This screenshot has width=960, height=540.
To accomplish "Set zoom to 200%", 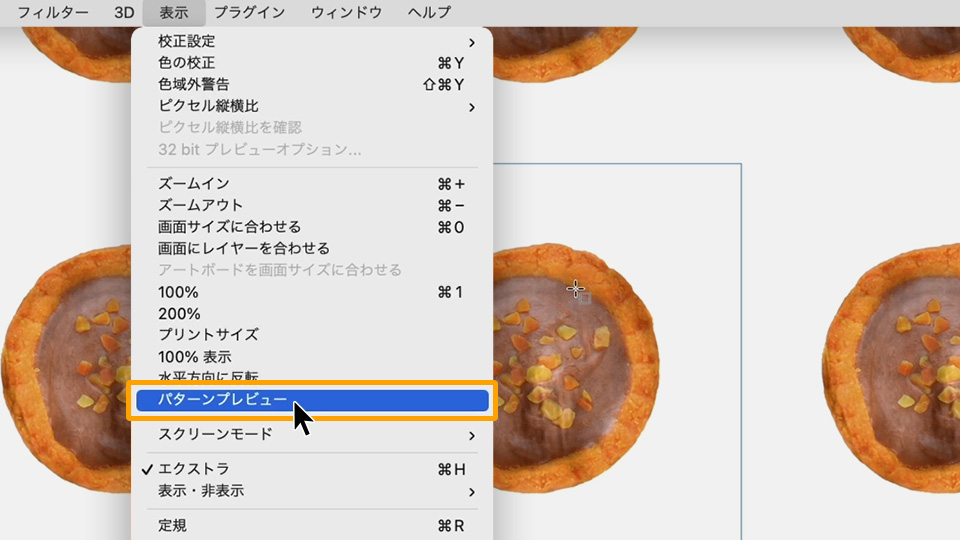I will point(312,314).
